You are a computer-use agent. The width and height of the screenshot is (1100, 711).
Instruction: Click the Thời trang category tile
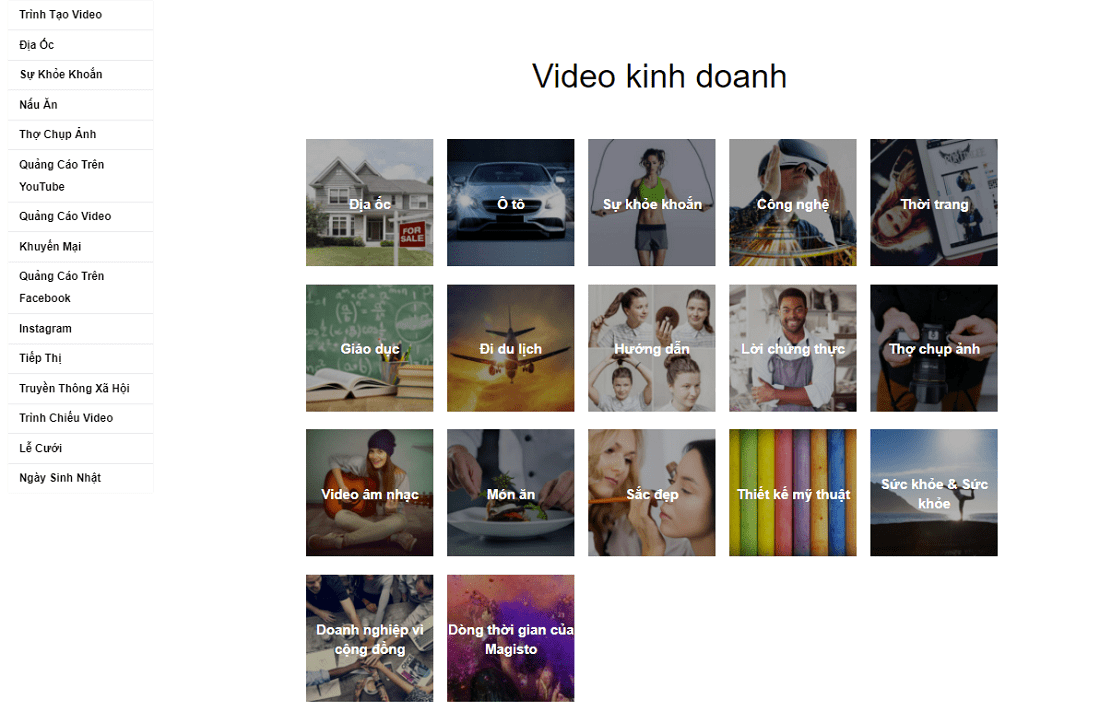point(933,202)
